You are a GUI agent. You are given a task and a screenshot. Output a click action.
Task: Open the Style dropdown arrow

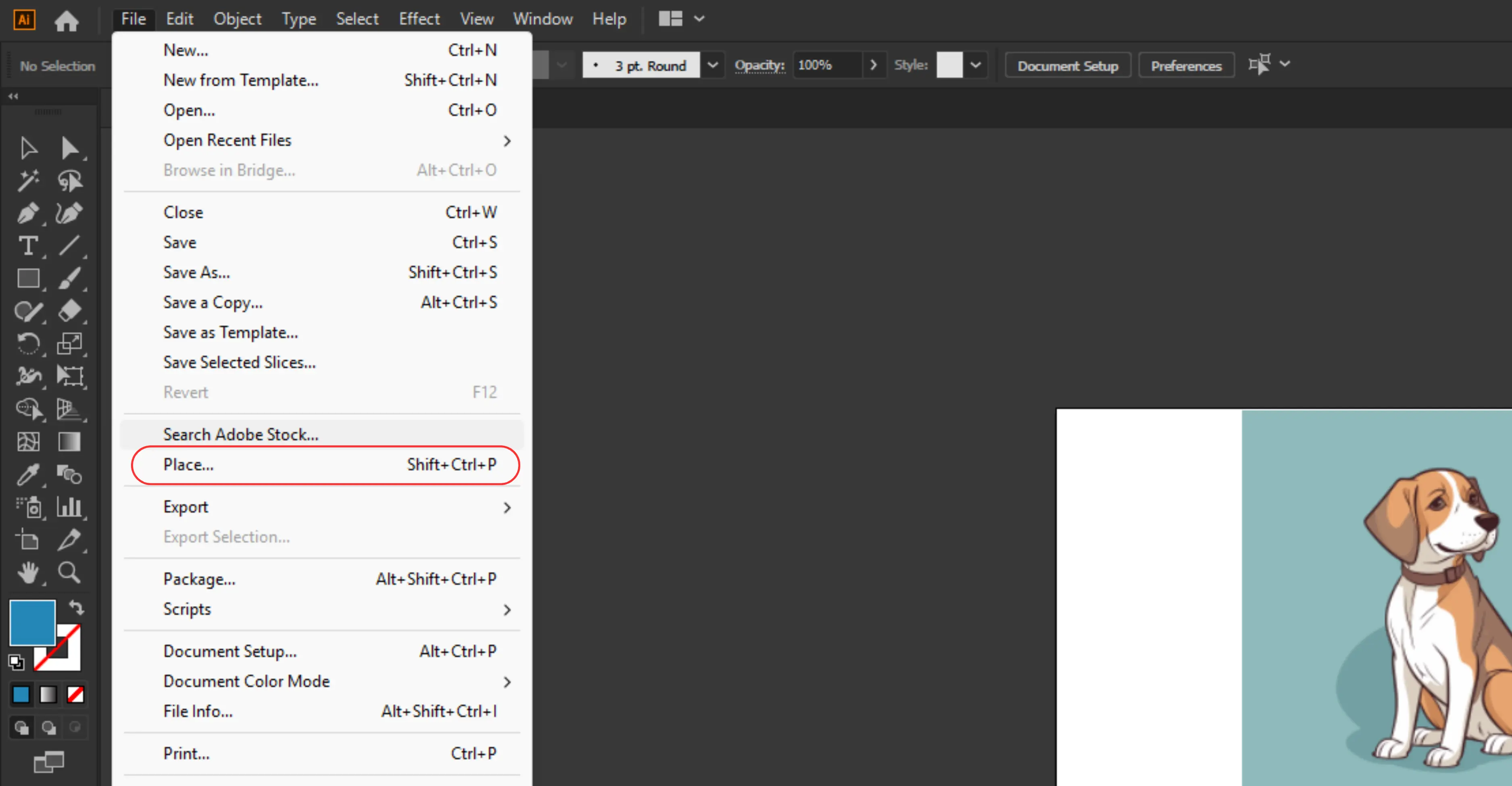[976, 65]
